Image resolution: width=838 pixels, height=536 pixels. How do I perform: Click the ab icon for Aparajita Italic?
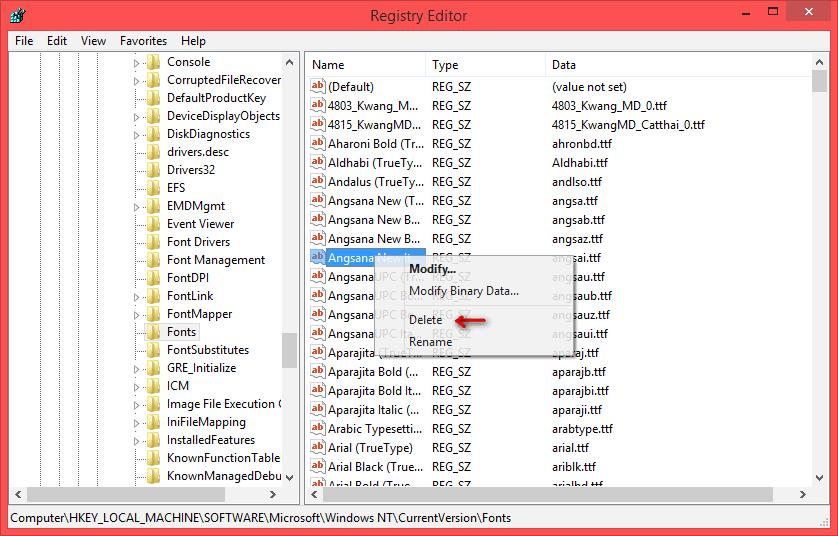click(317, 409)
